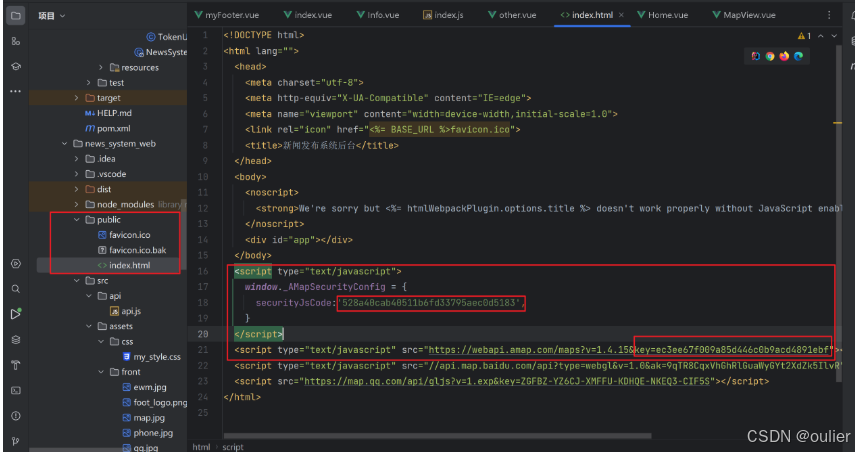The image size is (855, 452).
Task: Select api.js in project tree
Action: tap(125, 311)
